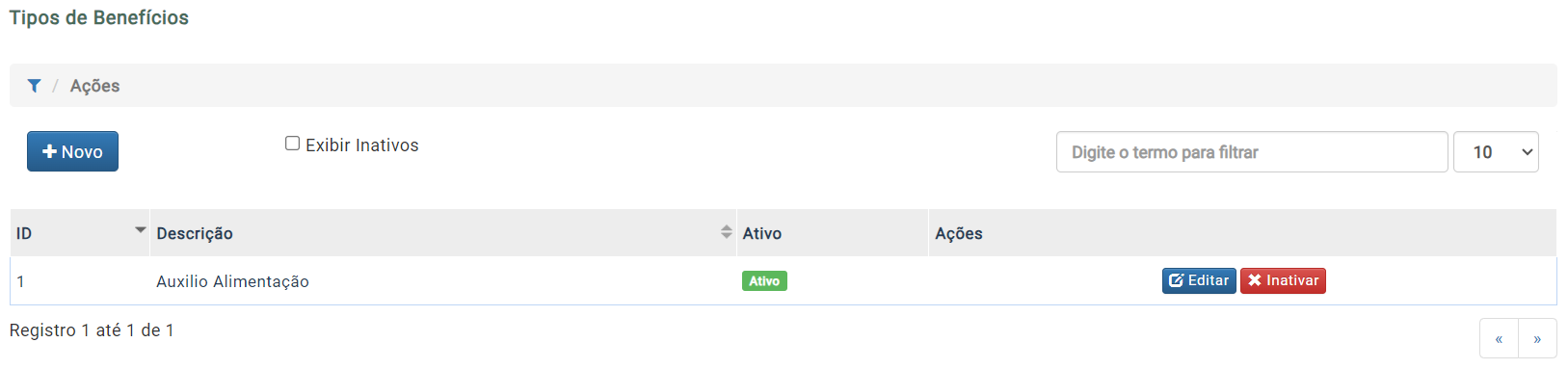Click the pencil edit icon for Auxilio Alimentação

(x=1177, y=280)
